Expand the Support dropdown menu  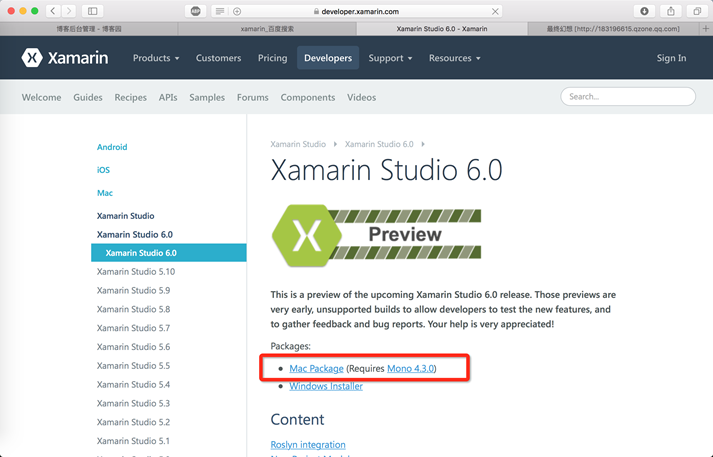coord(390,58)
